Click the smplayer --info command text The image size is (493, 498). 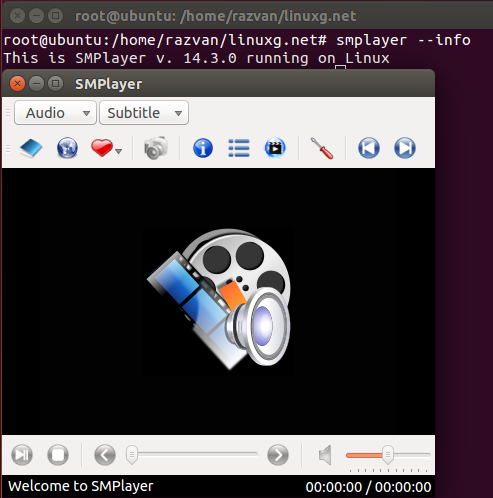click(403, 40)
